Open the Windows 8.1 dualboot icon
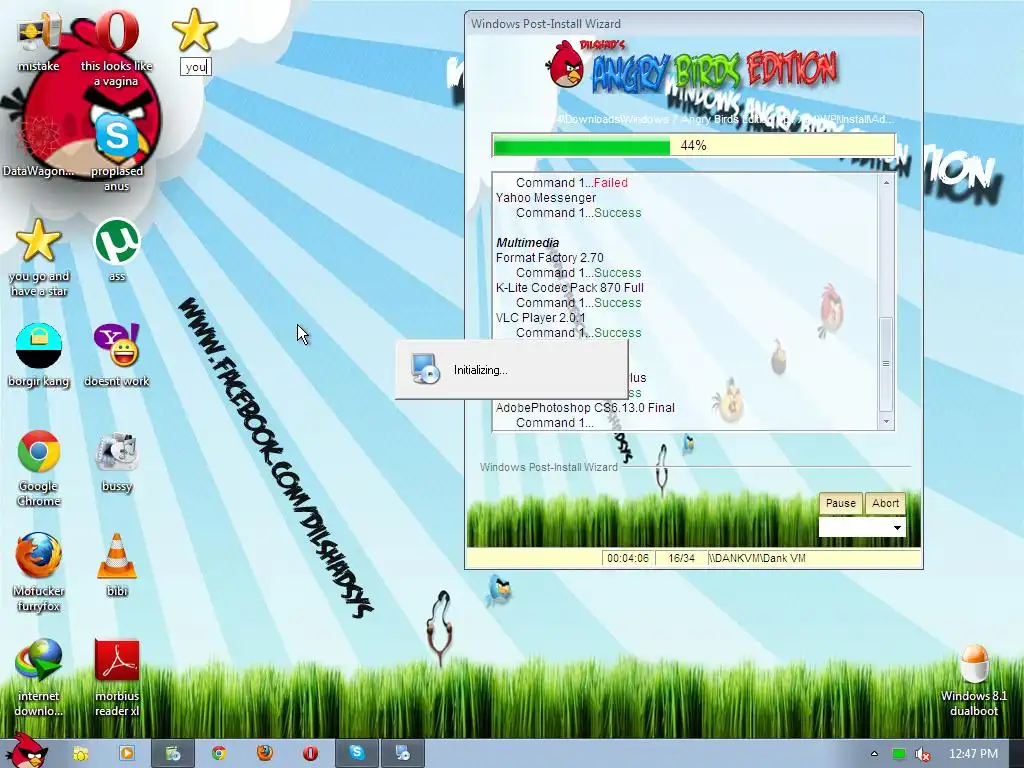This screenshot has height=768, width=1024. [x=973, y=680]
